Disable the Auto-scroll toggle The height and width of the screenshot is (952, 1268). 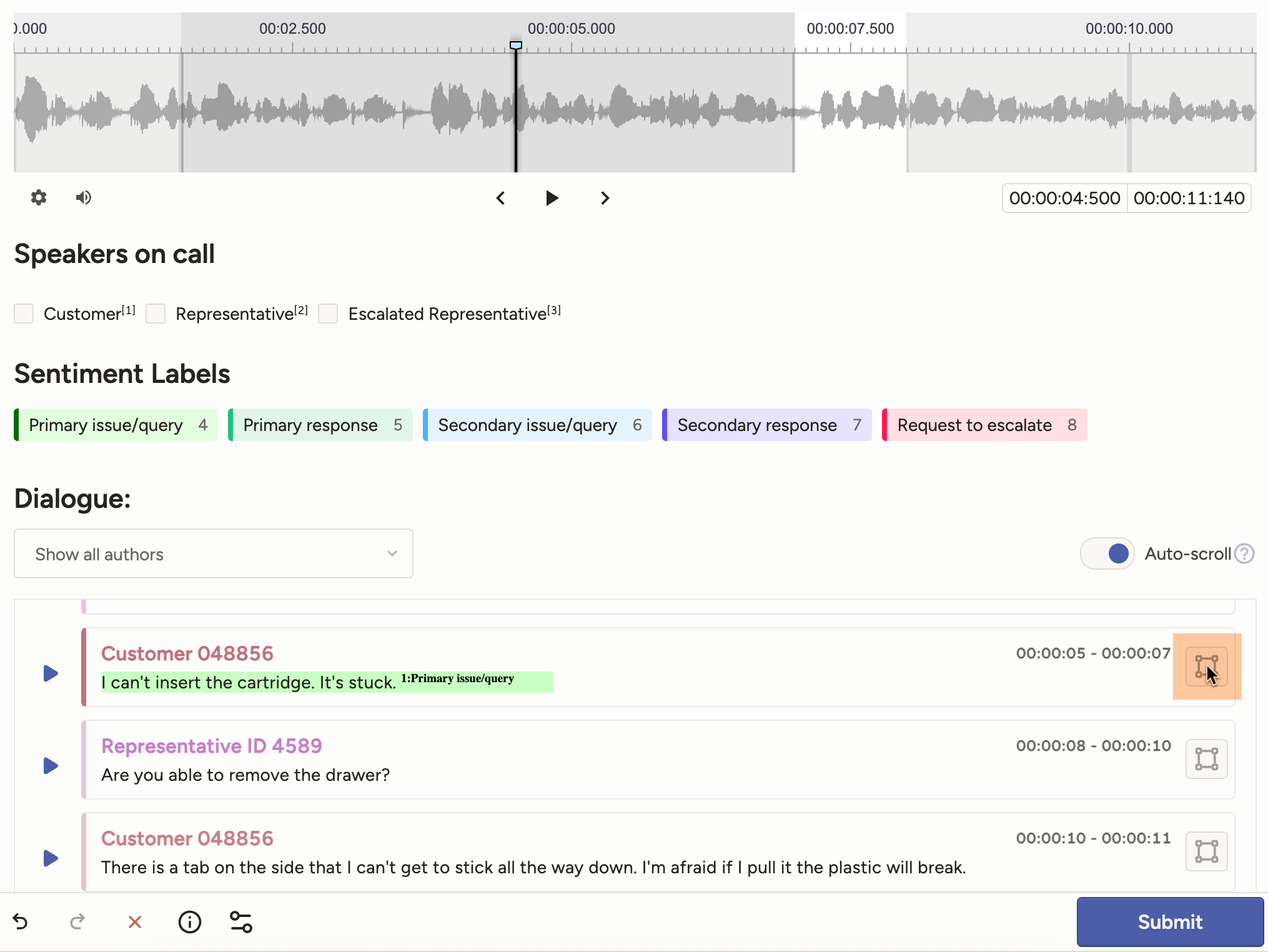[1106, 553]
